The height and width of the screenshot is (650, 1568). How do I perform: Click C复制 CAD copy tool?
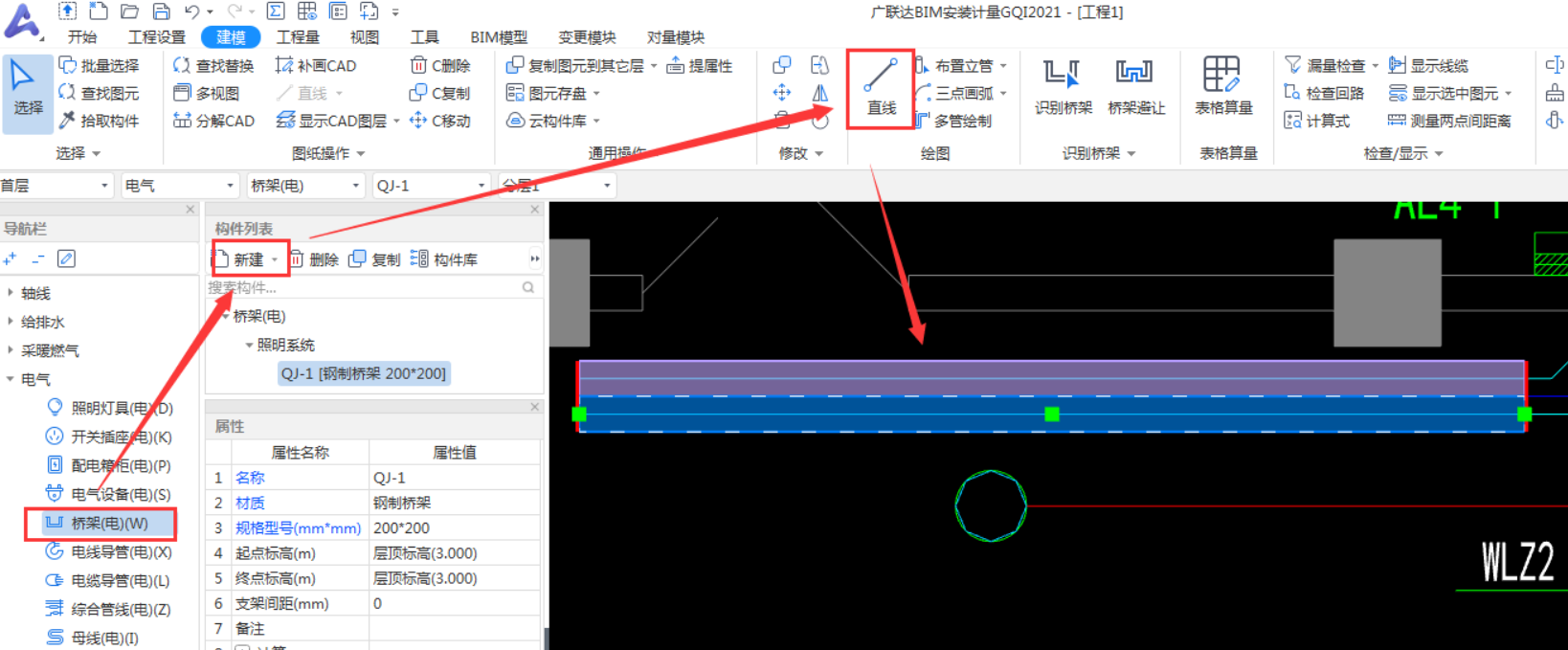pos(440,93)
